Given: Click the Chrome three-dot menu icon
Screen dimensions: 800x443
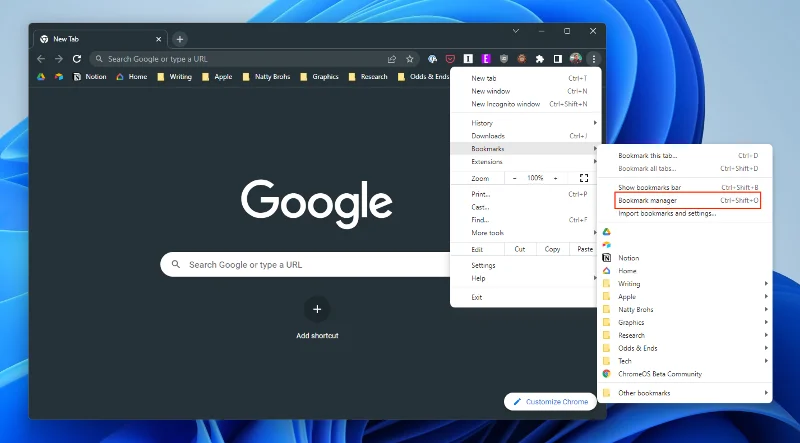Looking at the screenshot, I should 593,59.
